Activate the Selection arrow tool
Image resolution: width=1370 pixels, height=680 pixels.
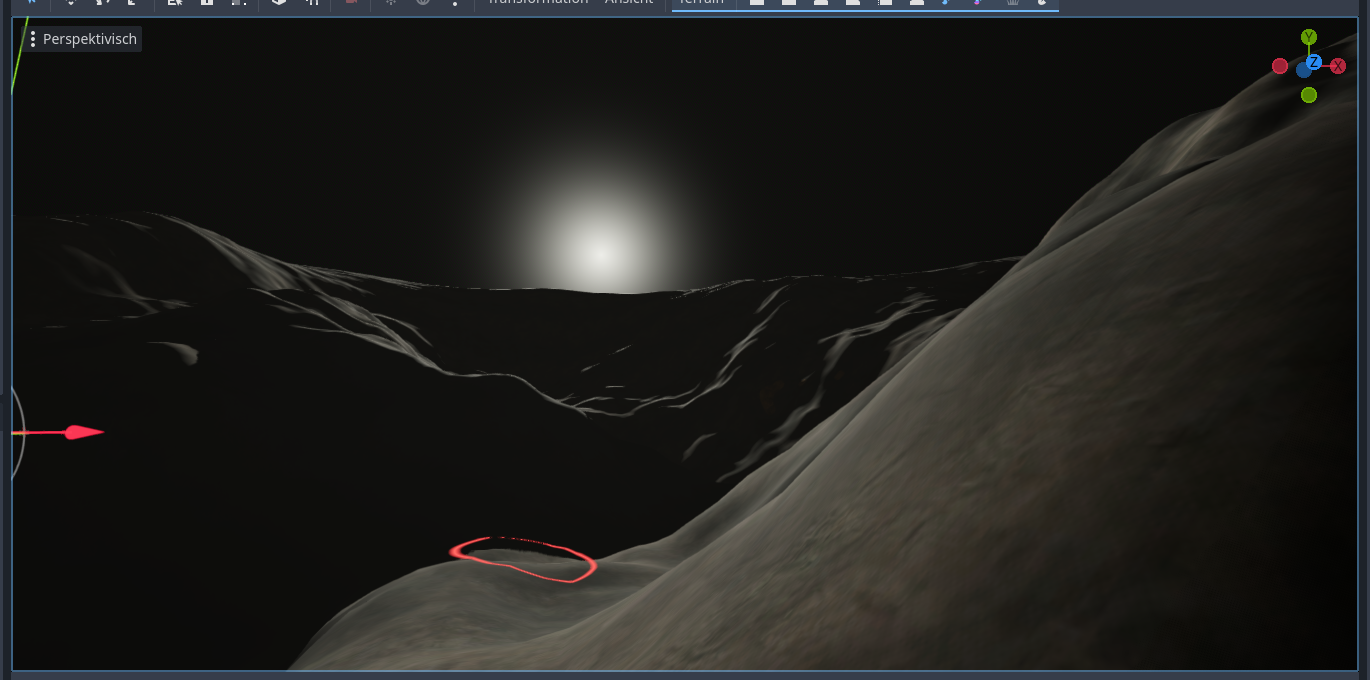(x=32, y=4)
